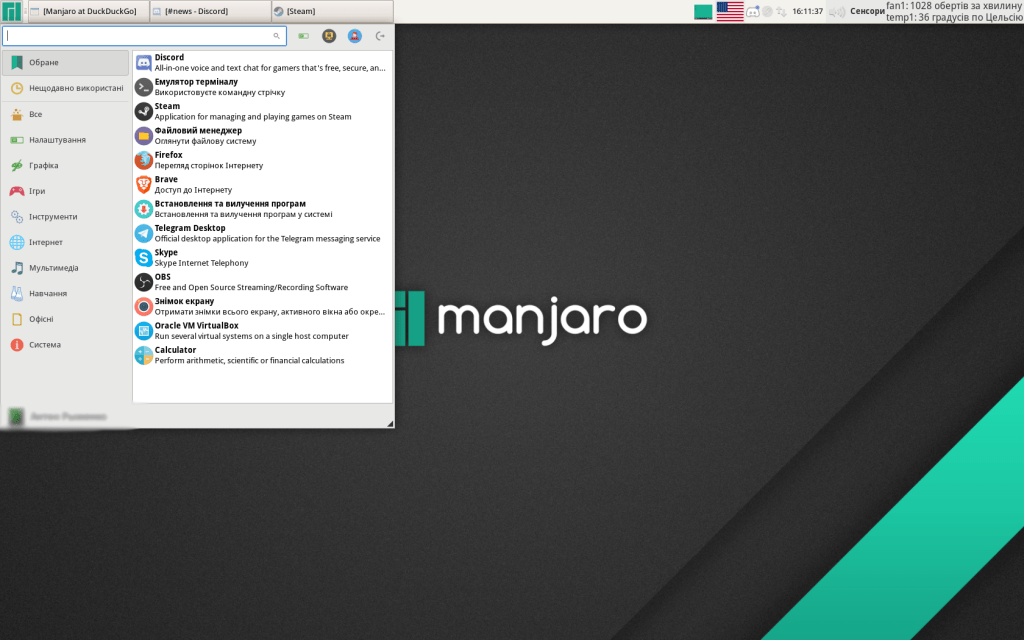Click the green workspace switcher square in panel
The height and width of the screenshot is (640, 1024).
[703, 11]
